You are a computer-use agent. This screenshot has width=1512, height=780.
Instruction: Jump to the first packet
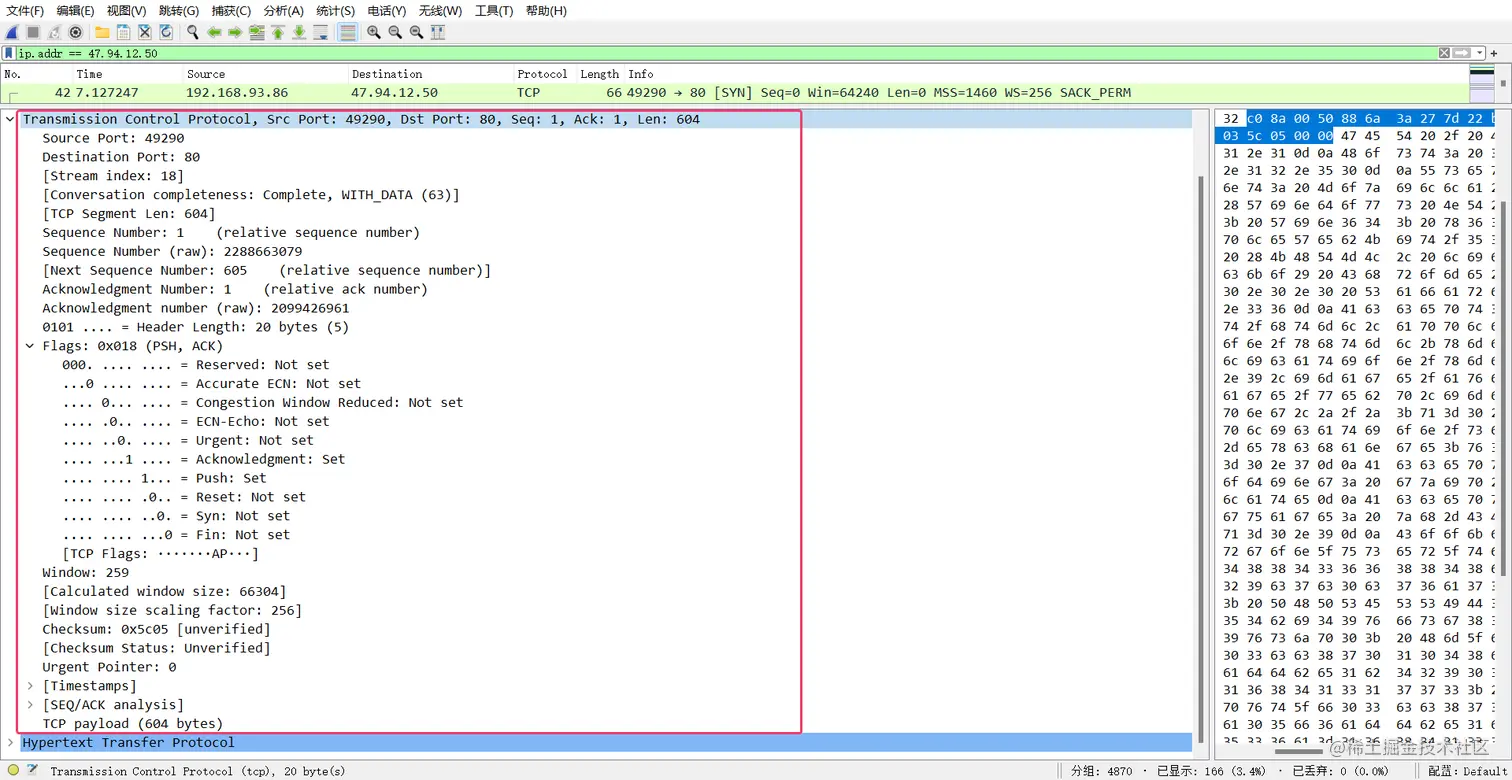click(278, 32)
